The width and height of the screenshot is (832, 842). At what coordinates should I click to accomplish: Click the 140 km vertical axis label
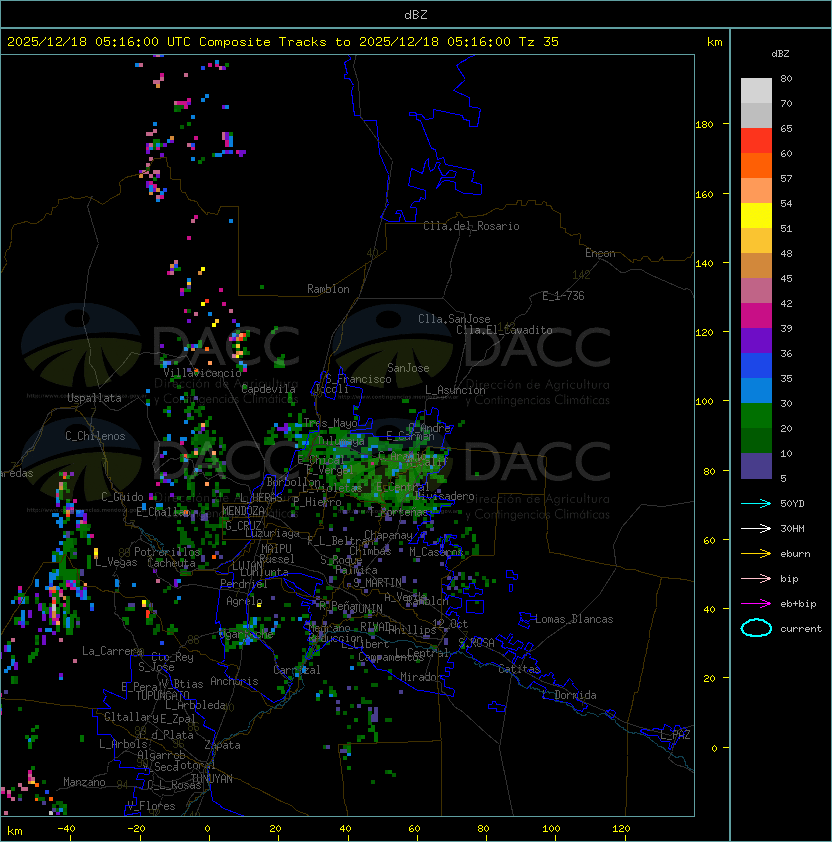(705, 264)
